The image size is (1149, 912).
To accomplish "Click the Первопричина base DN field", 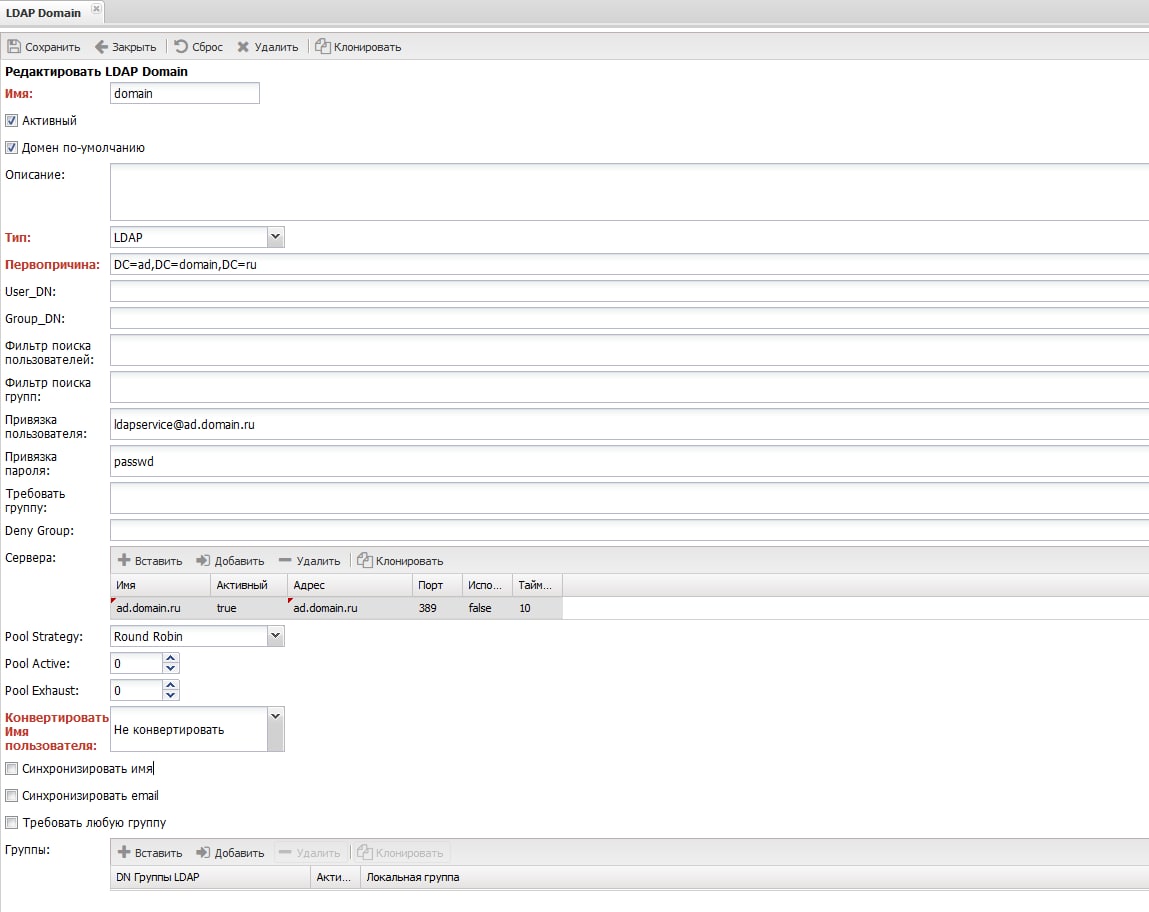I will point(629,264).
